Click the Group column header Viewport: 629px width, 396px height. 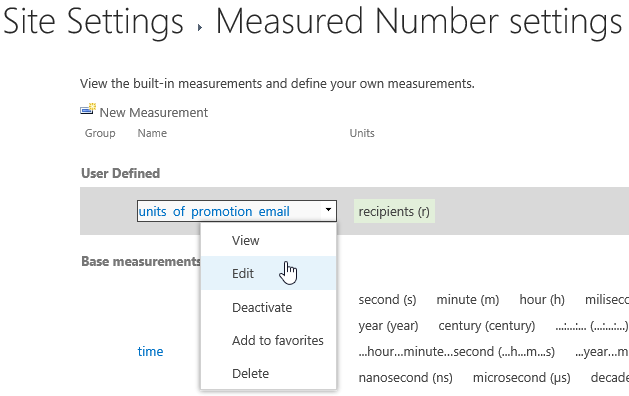[x=100, y=133]
